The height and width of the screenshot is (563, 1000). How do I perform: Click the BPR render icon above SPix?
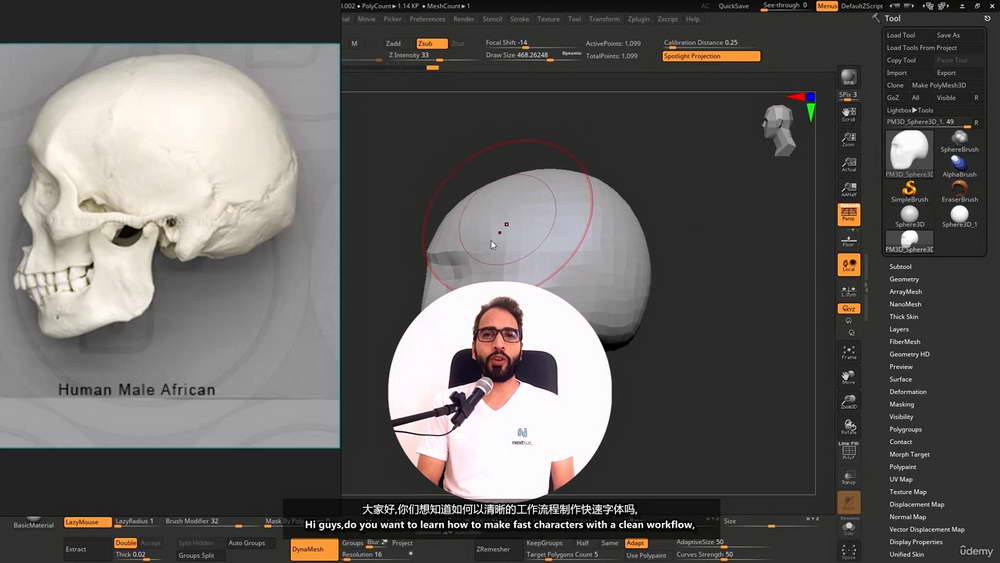click(x=848, y=77)
